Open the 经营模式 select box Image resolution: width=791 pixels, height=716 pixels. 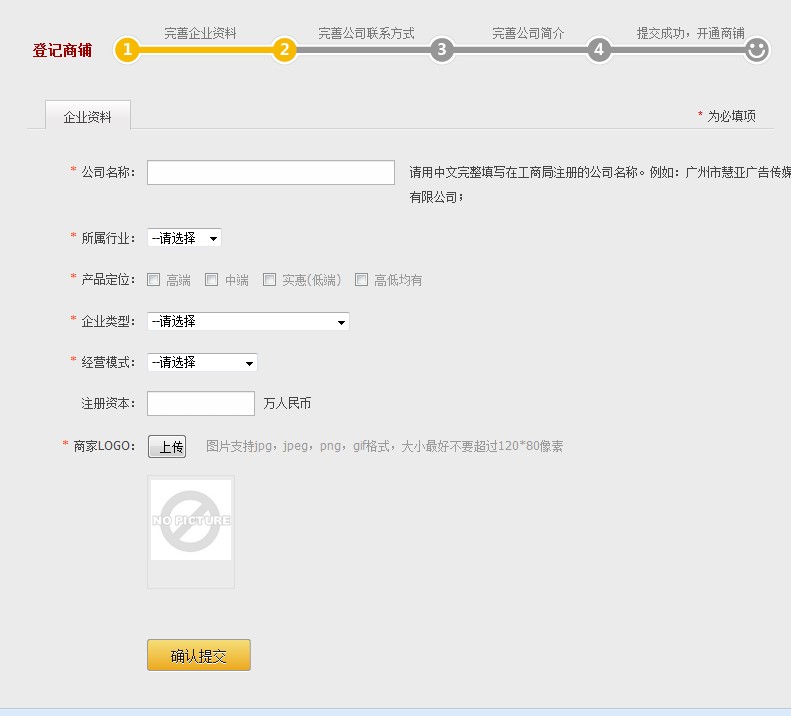click(202, 362)
